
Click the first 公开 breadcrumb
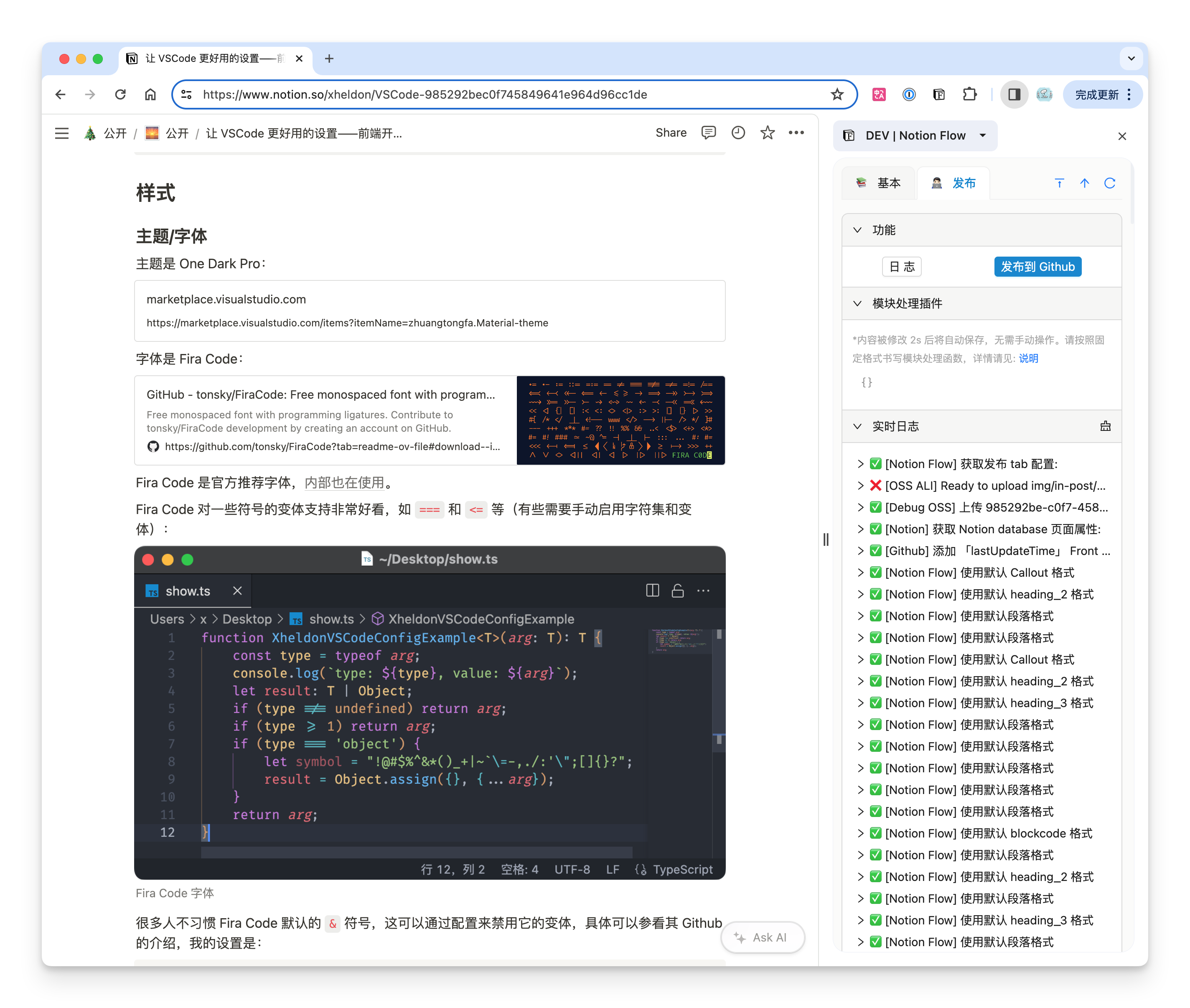pos(106,133)
